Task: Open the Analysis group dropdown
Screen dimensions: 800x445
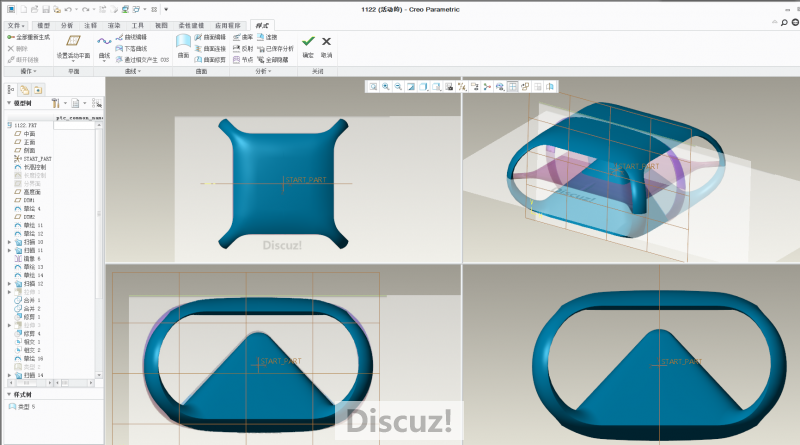Action: point(262,72)
